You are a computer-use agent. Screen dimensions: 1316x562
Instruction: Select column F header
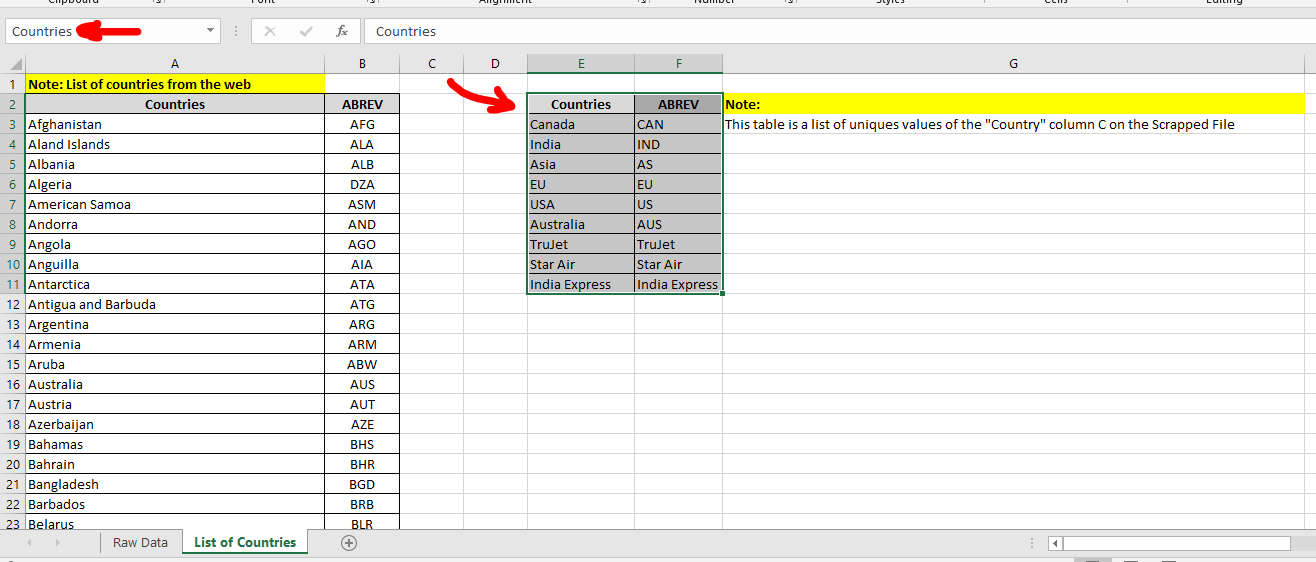click(678, 64)
